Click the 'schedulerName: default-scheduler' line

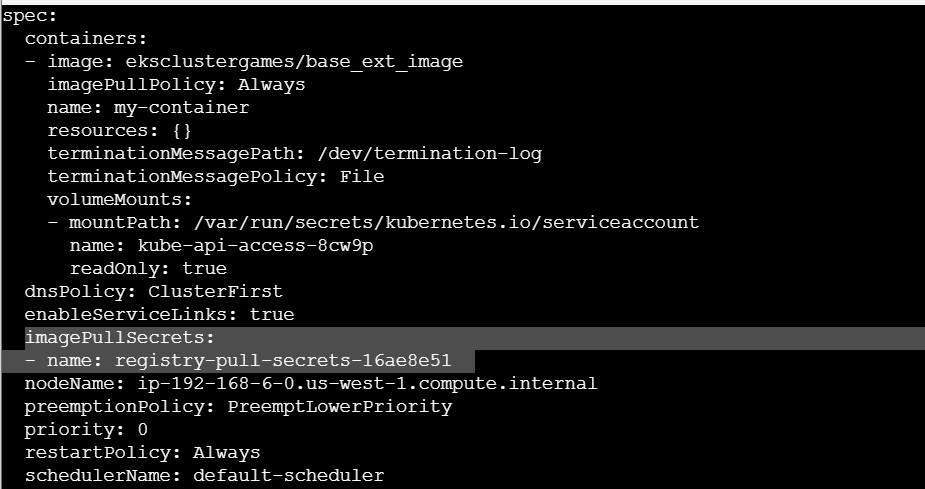coord(204,476)
